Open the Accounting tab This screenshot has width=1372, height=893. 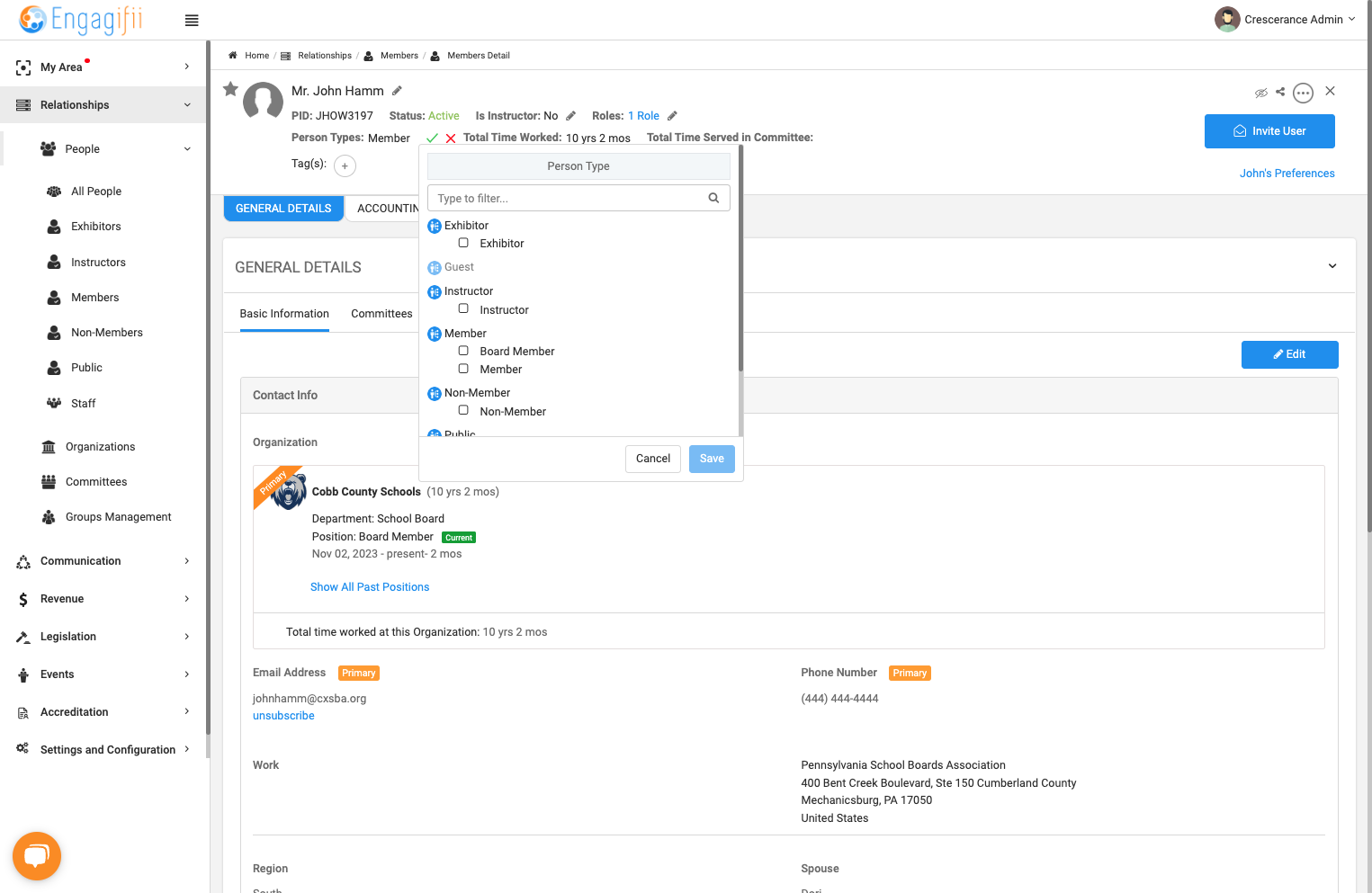pyautogui.click(x=384, y=209)
